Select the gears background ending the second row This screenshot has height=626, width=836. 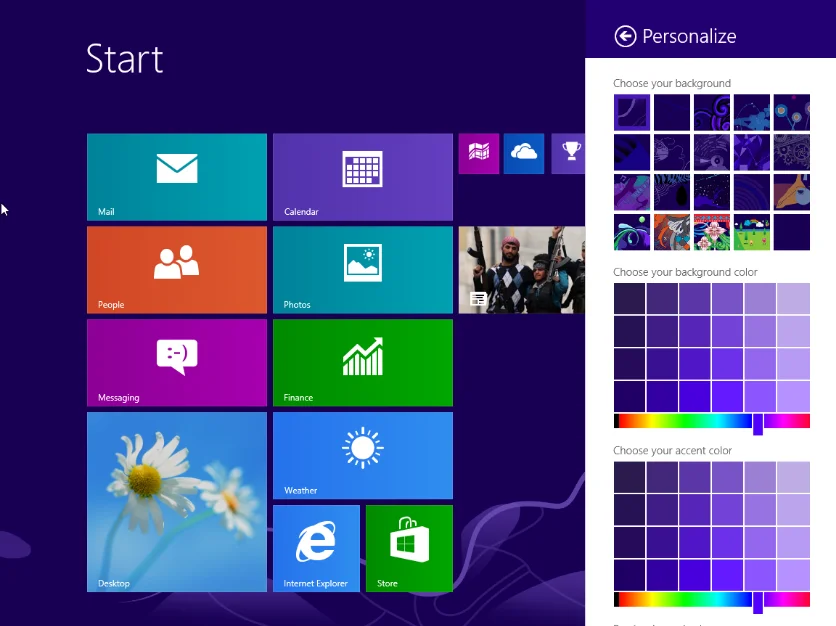pos(792,153)
